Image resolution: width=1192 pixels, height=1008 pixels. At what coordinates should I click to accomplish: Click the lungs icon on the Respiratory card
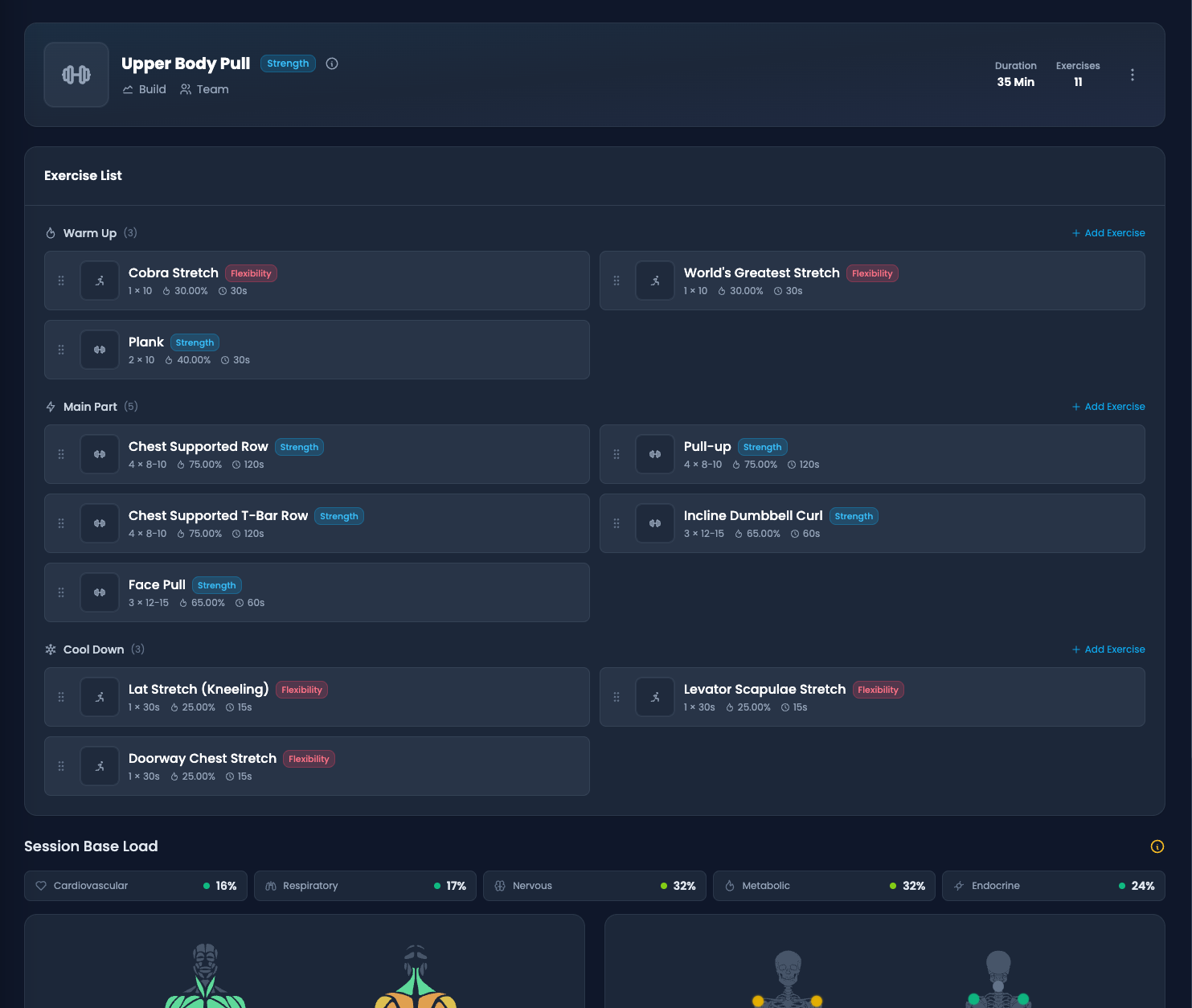[x=271, y=885]
